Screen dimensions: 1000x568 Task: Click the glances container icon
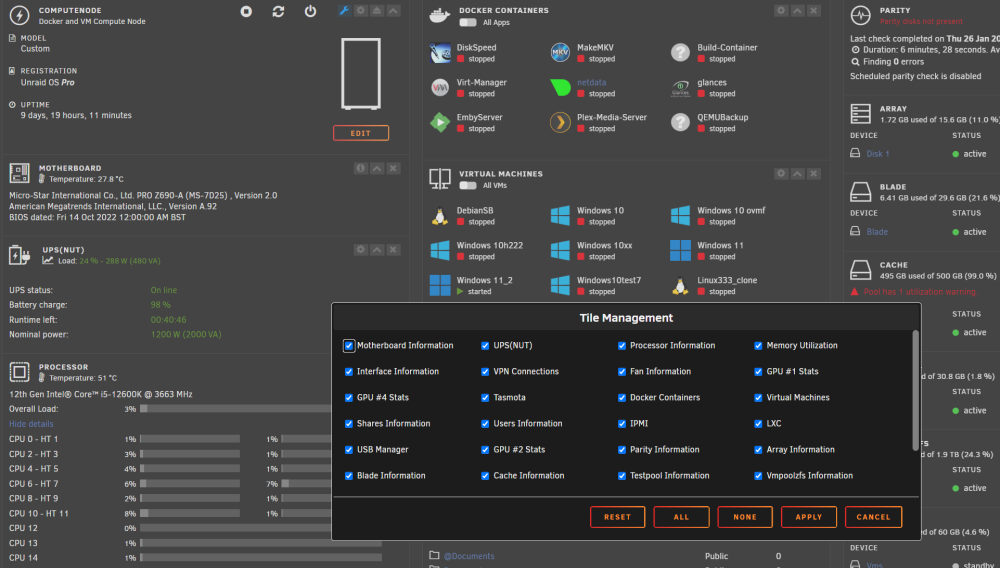(x=680, y=87)
